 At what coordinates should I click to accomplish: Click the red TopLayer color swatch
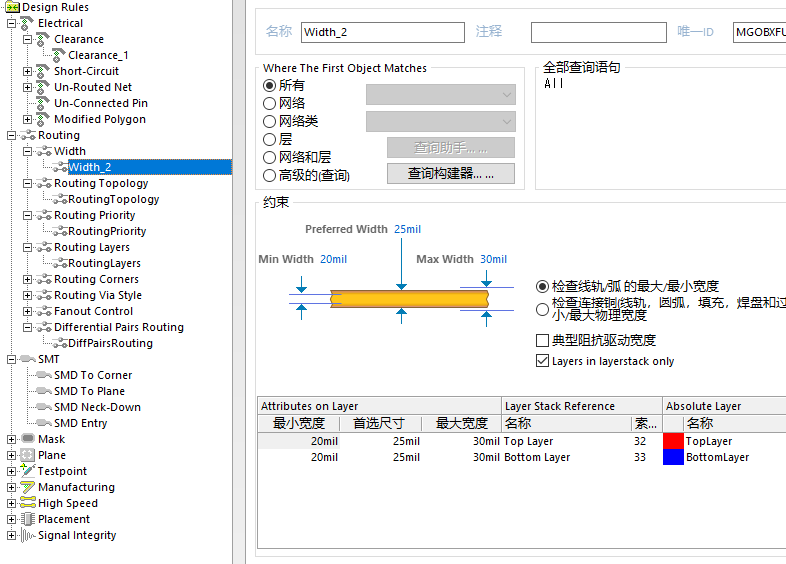click(x=673, y=441)
